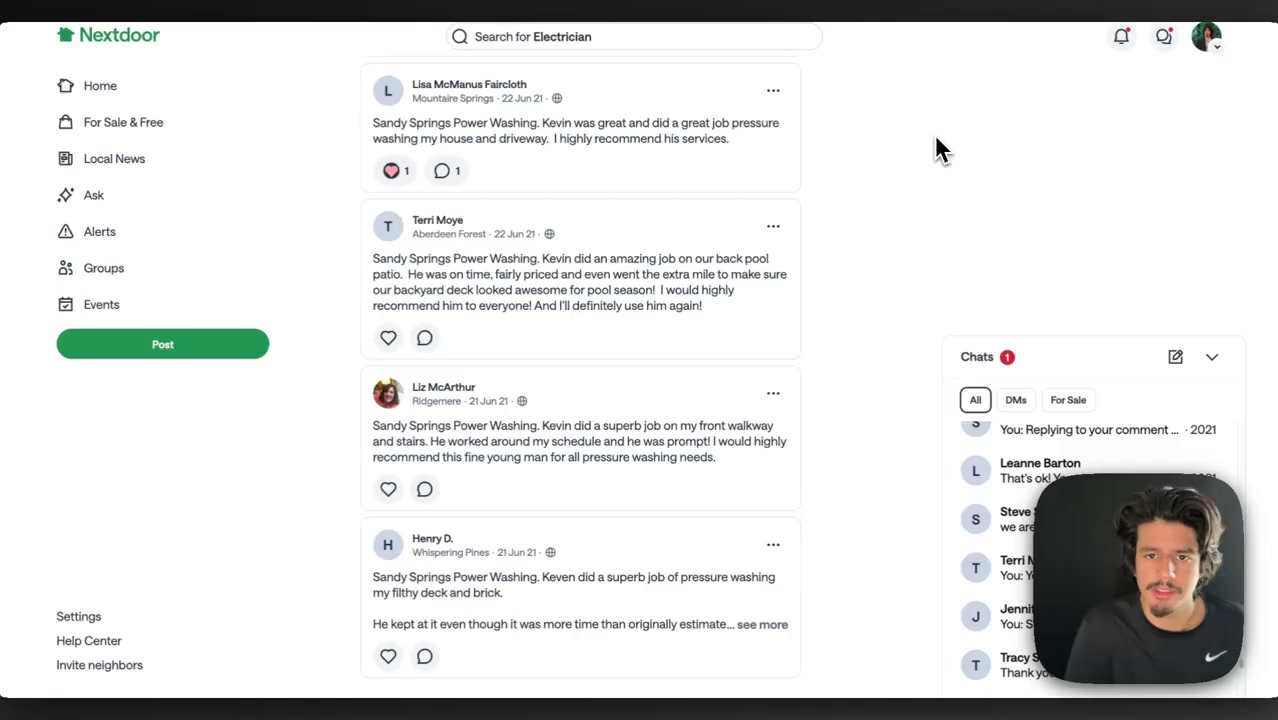Open Settings link
This screenshot has width=1278, height=720.
click(79, 617)
